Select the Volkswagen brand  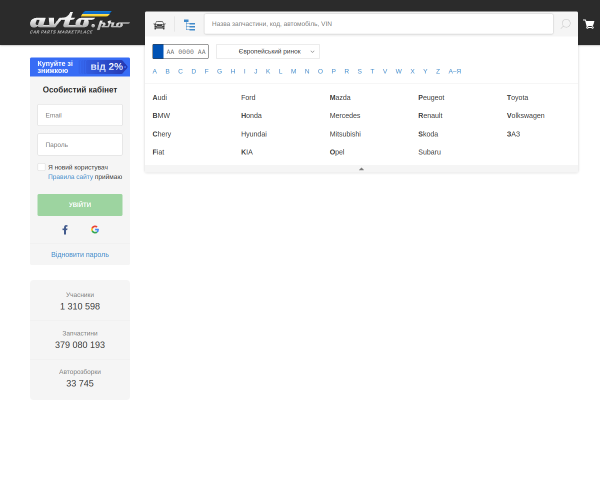[525, 116]
